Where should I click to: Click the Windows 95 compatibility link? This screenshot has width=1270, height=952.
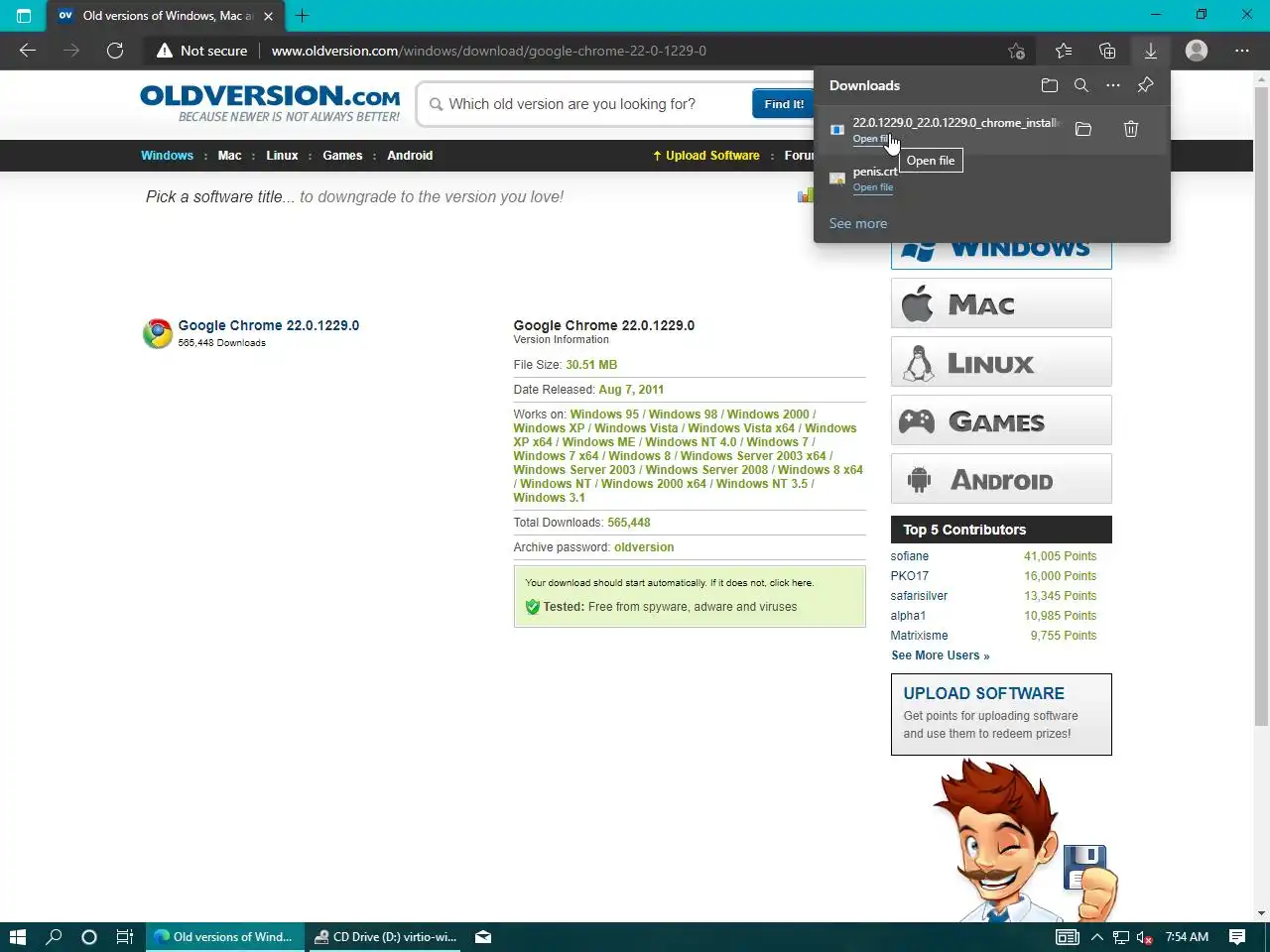coord(604,415)
